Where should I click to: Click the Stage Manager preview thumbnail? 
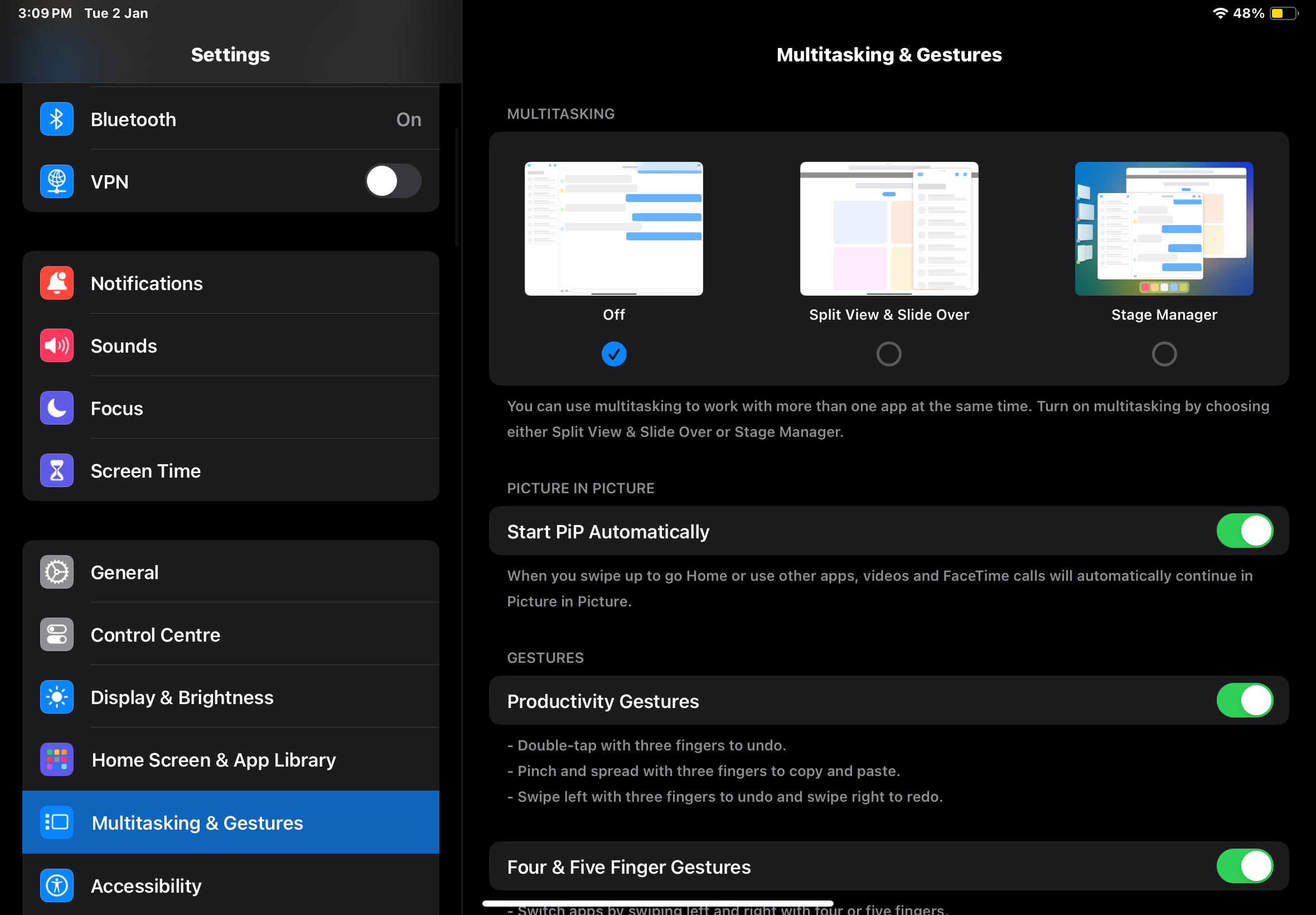pos(1163,229)
